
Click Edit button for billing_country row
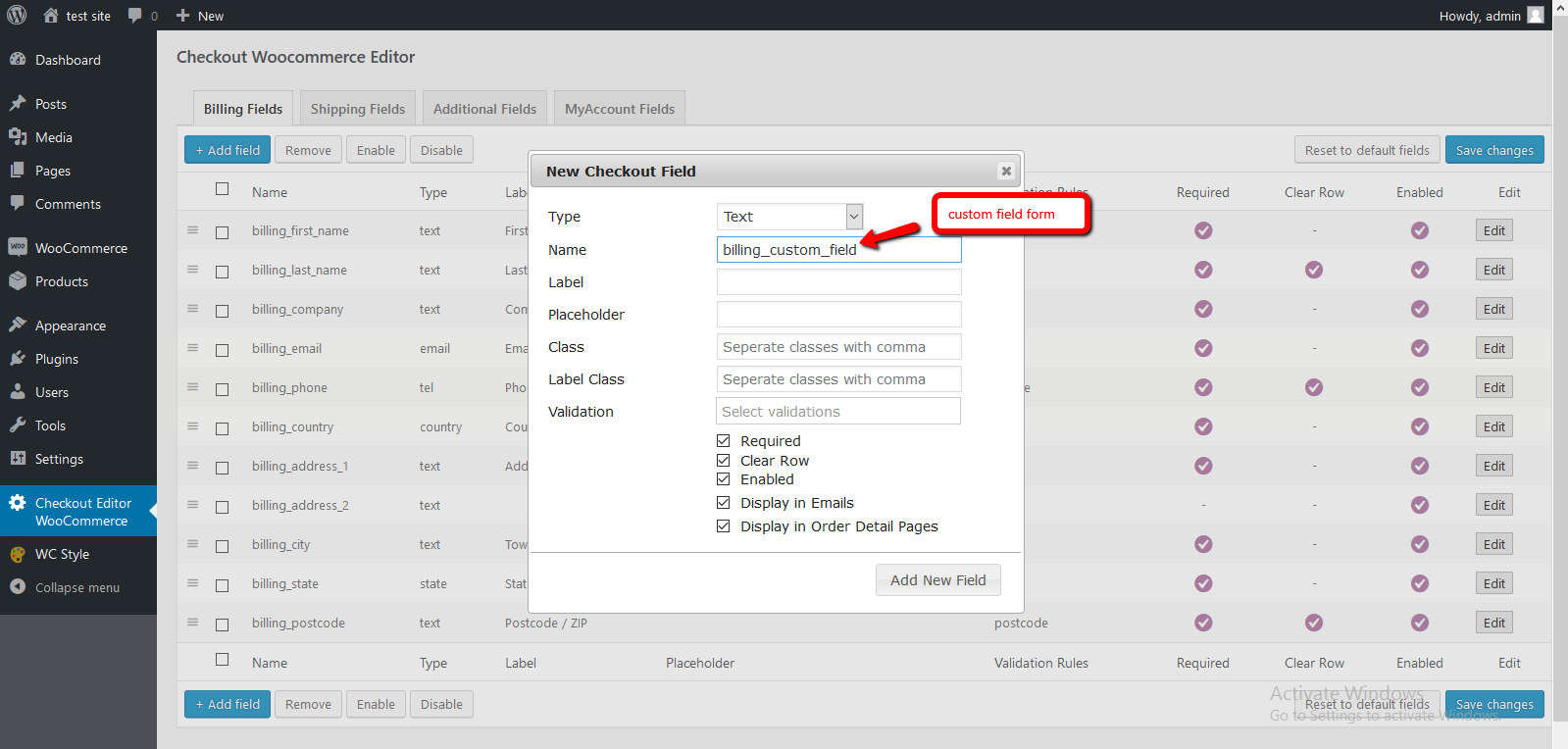coord(1494,426)
